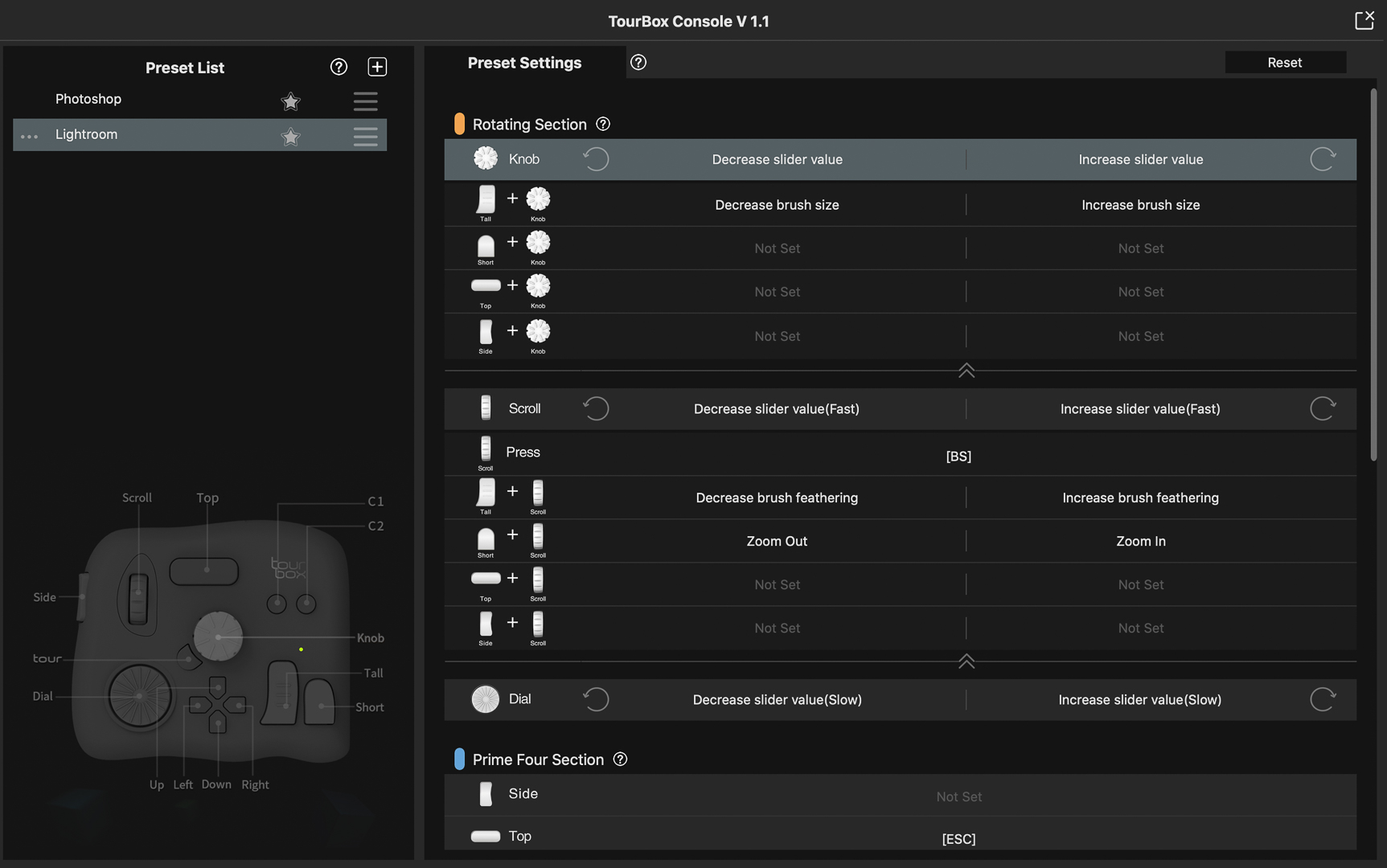
Task: Click the three dots beside Lightroom
Action: click(x=30, y=137)
